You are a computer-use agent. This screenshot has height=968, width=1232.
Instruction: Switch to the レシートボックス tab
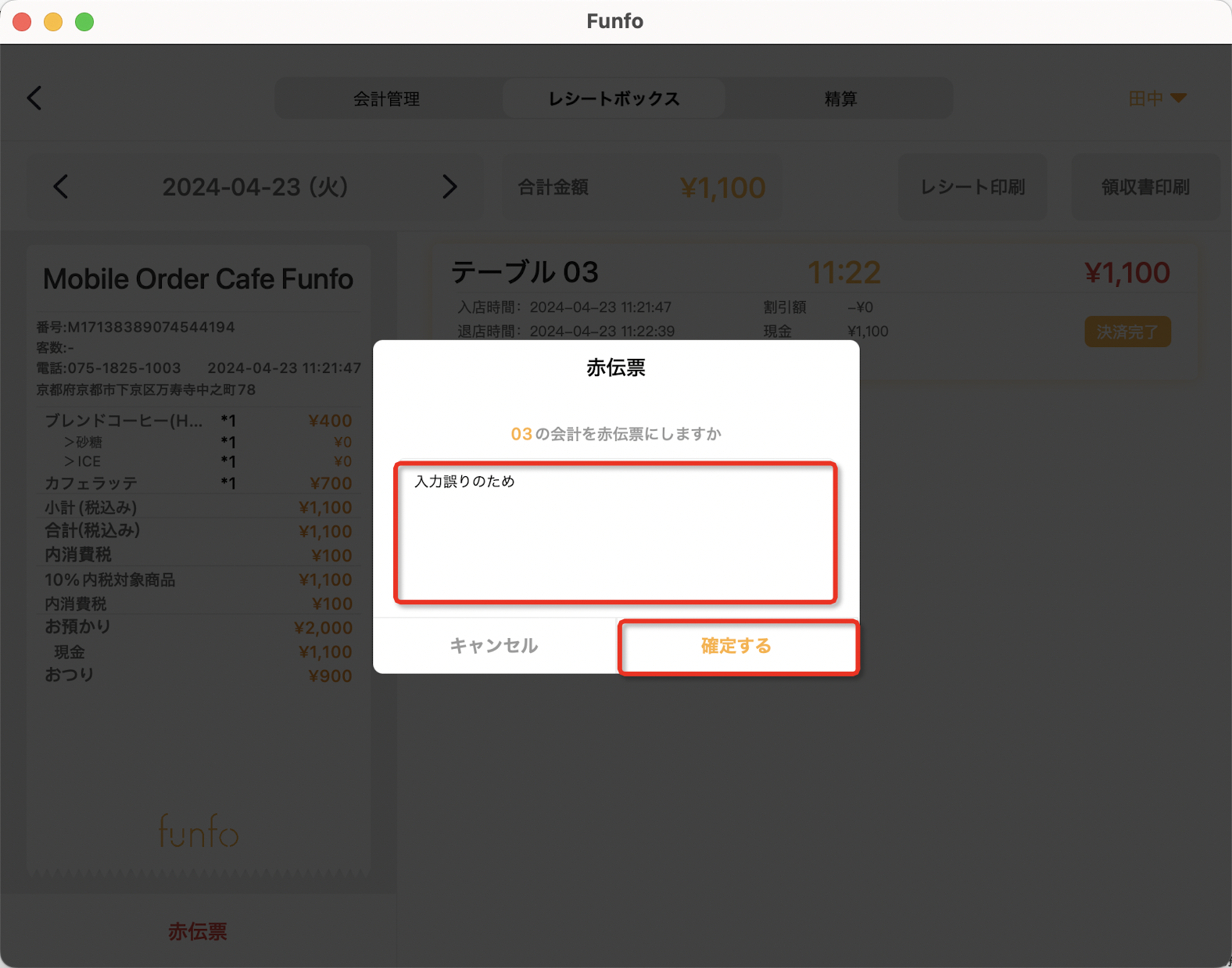(x=614, y=99)
